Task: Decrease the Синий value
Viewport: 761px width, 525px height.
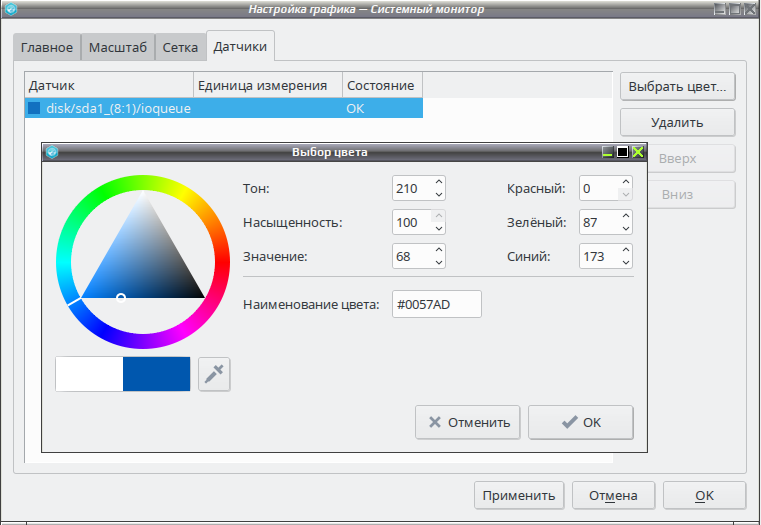Action: (626, 262)
